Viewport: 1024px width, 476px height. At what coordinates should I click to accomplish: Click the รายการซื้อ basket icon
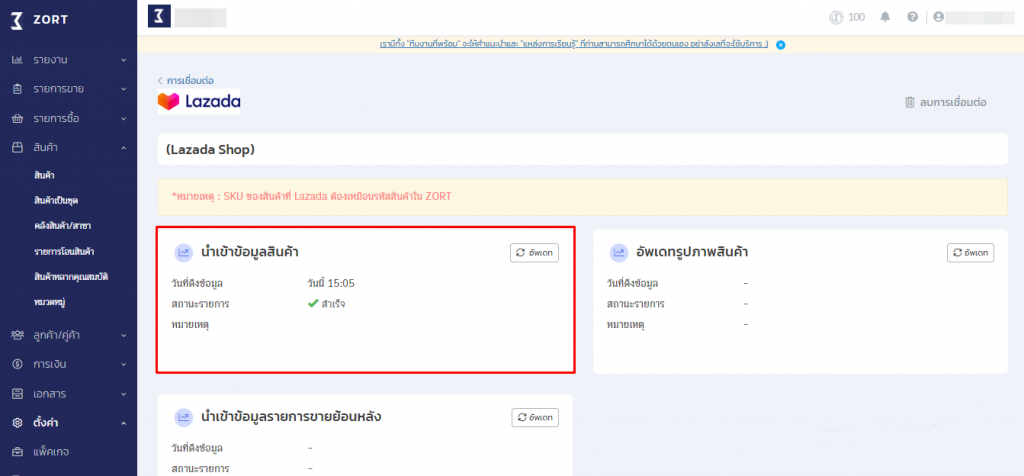(x=18, y=119)
